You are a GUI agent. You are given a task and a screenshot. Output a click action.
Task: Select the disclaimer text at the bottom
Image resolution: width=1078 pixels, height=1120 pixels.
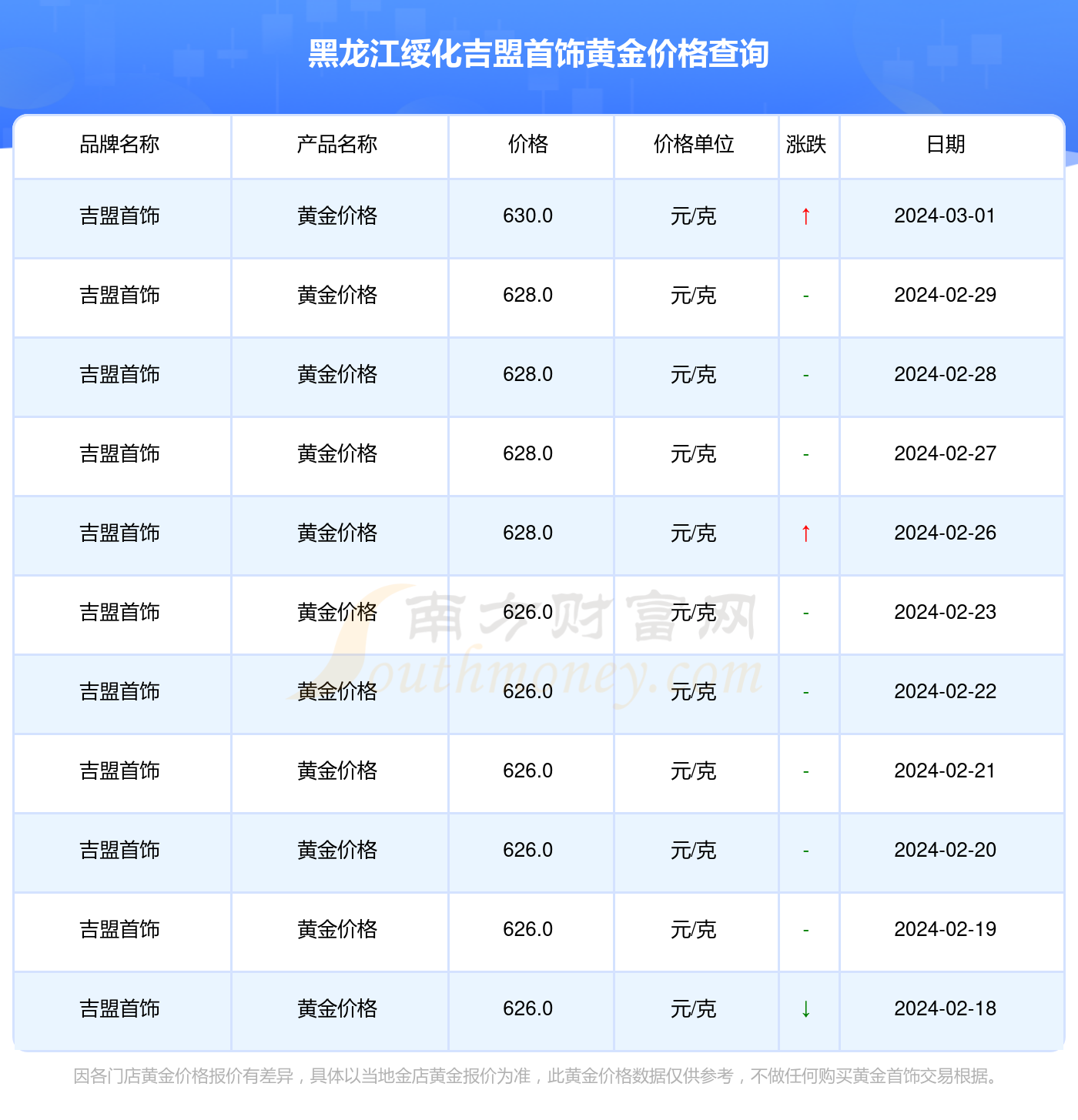[537, 1076]
